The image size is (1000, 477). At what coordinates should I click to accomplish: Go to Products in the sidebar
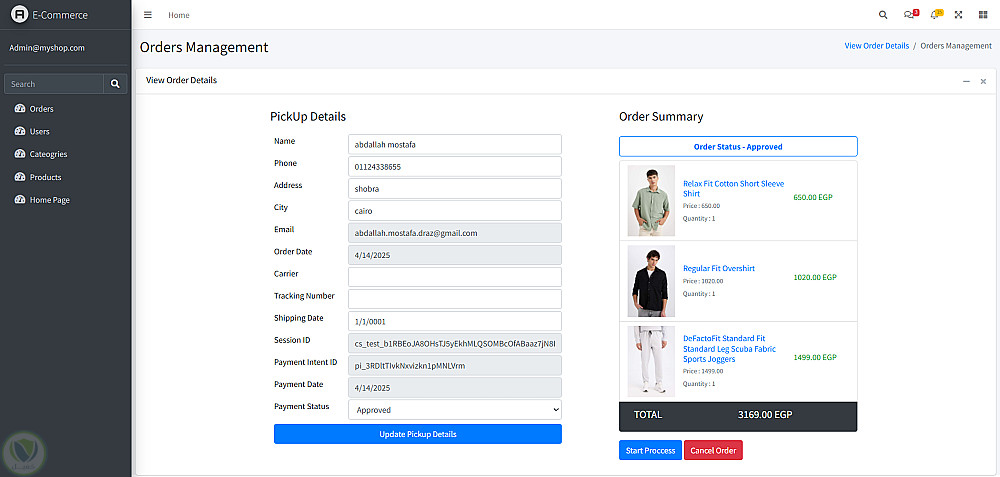point(45,177)
